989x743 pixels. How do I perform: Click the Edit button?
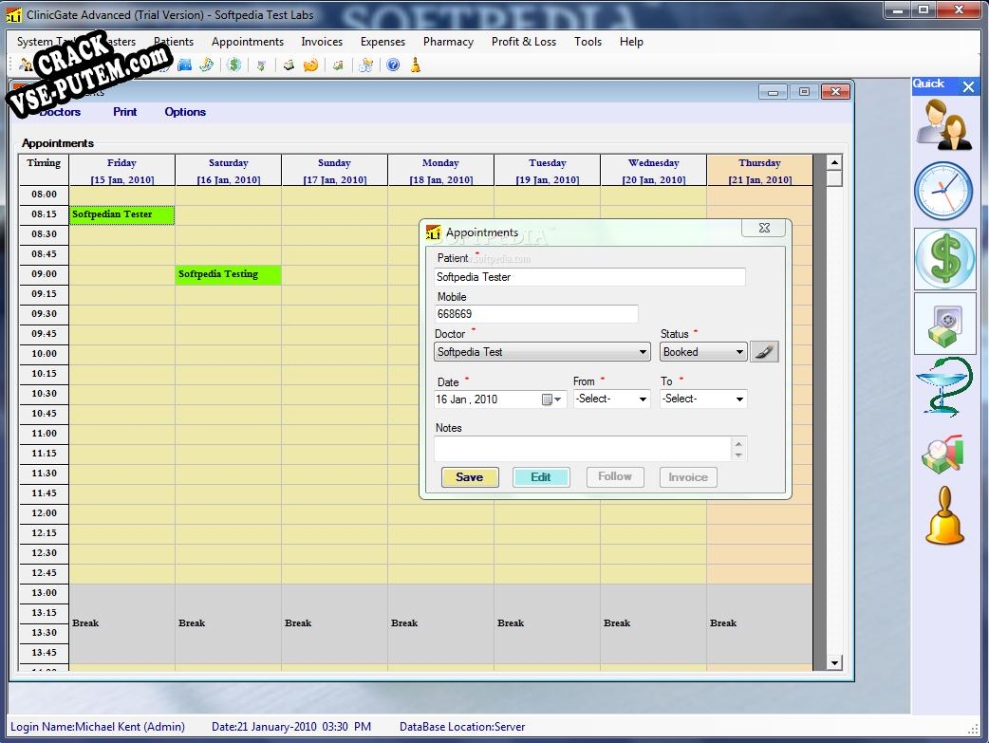(541, 477)
